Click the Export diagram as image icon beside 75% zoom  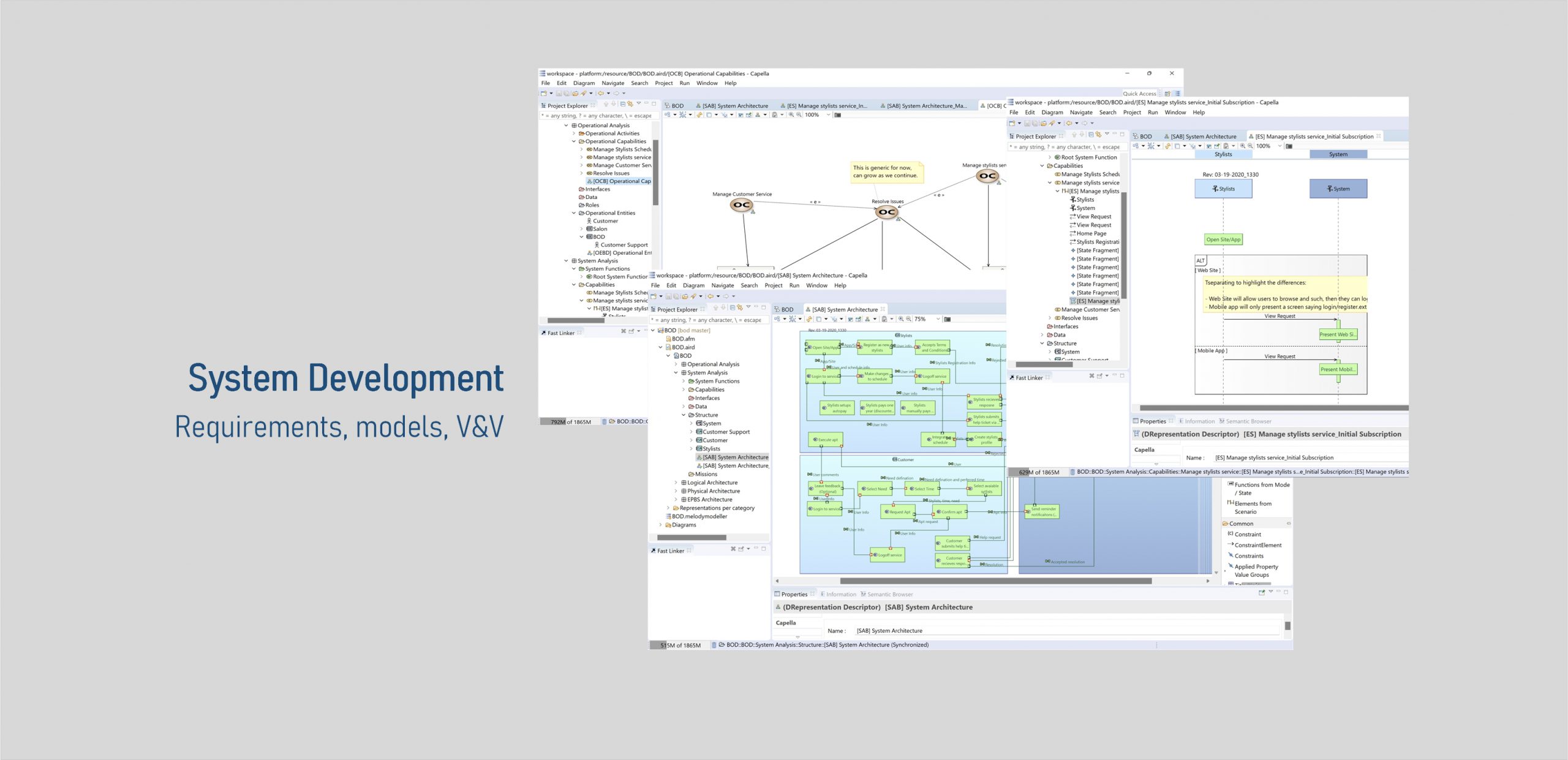pyautogui.click(x=948, y=319)
